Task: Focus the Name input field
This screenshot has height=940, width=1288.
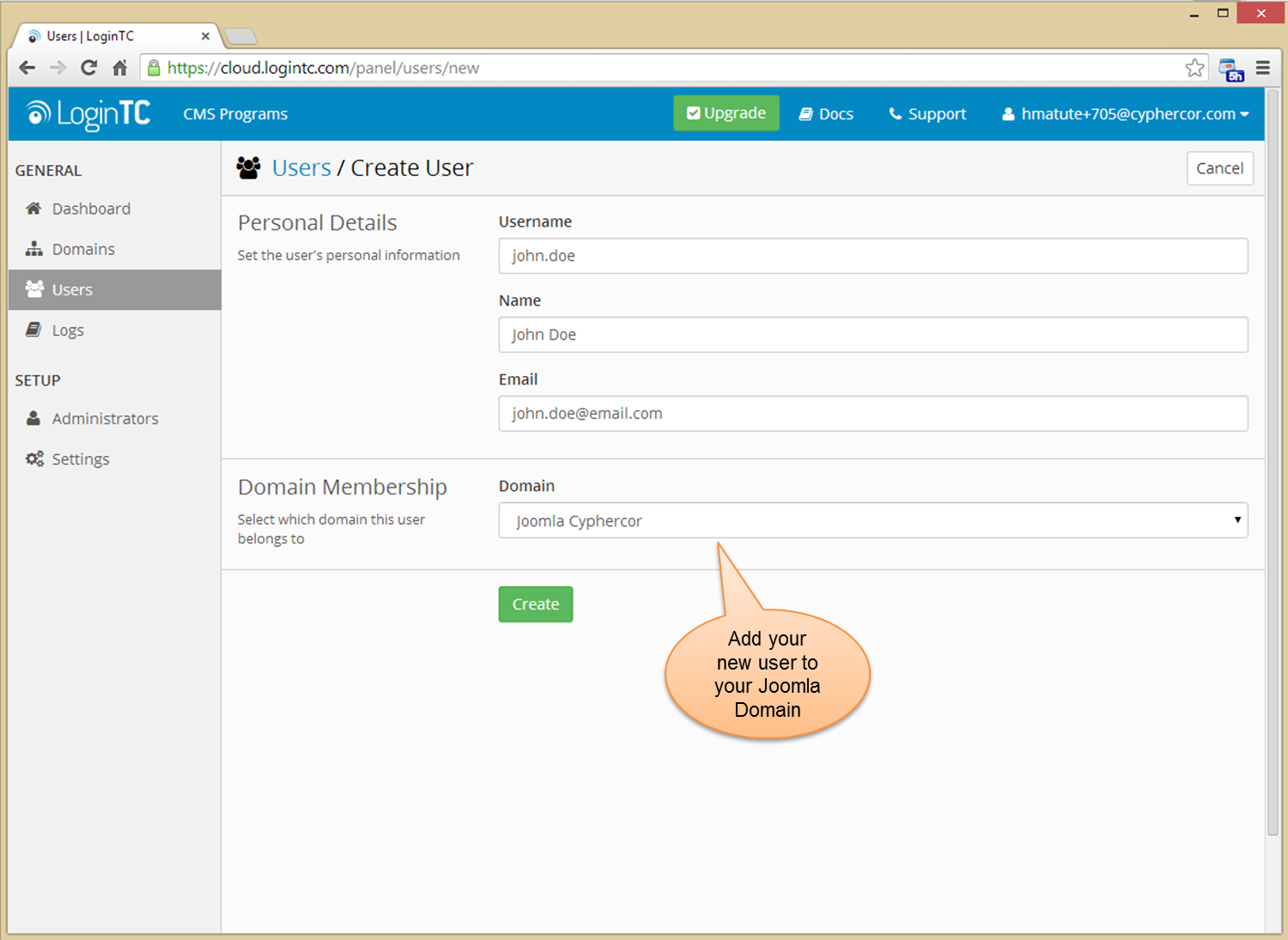Action: 873,335
